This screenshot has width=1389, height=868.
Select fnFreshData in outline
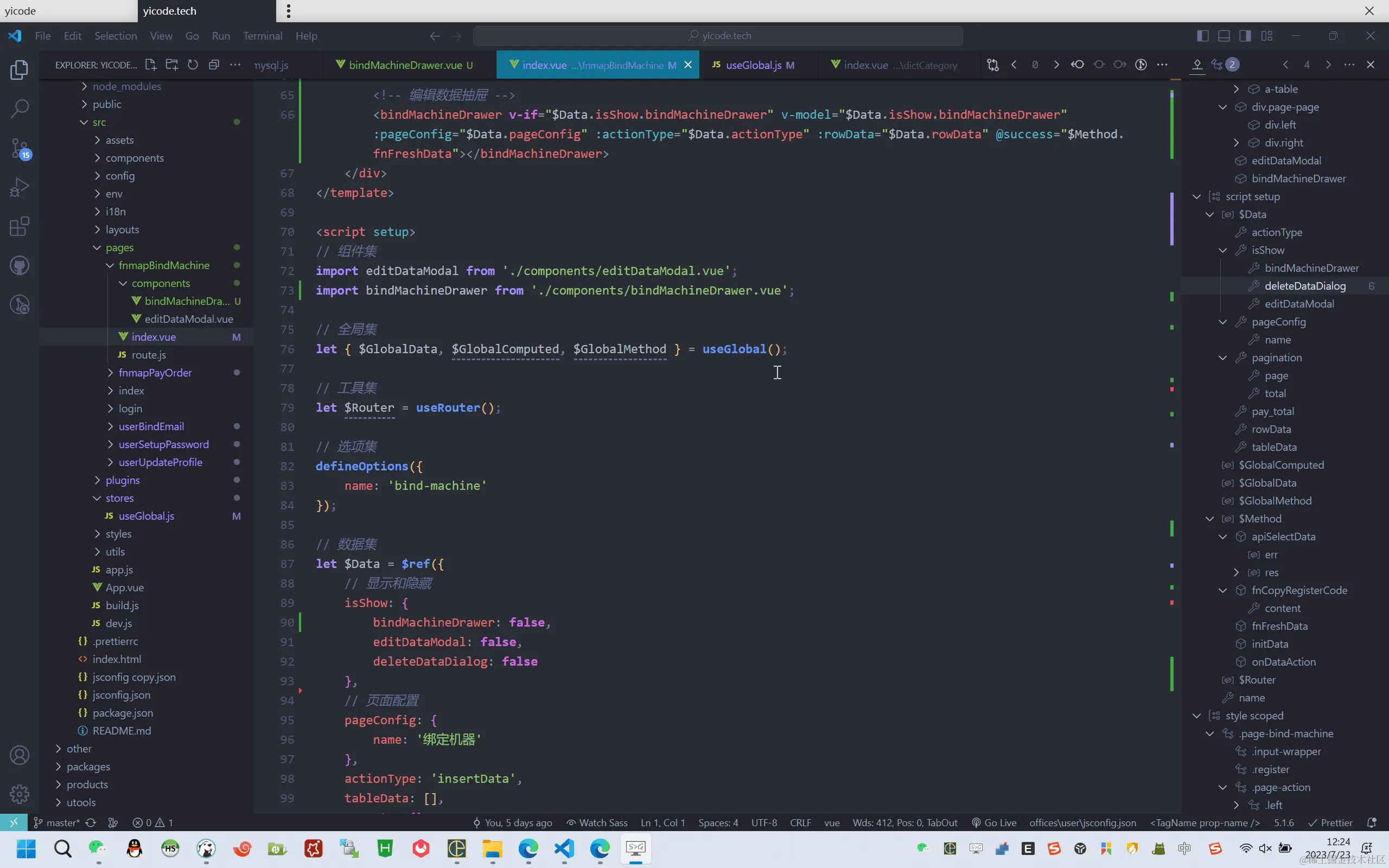click(1279, 626)
